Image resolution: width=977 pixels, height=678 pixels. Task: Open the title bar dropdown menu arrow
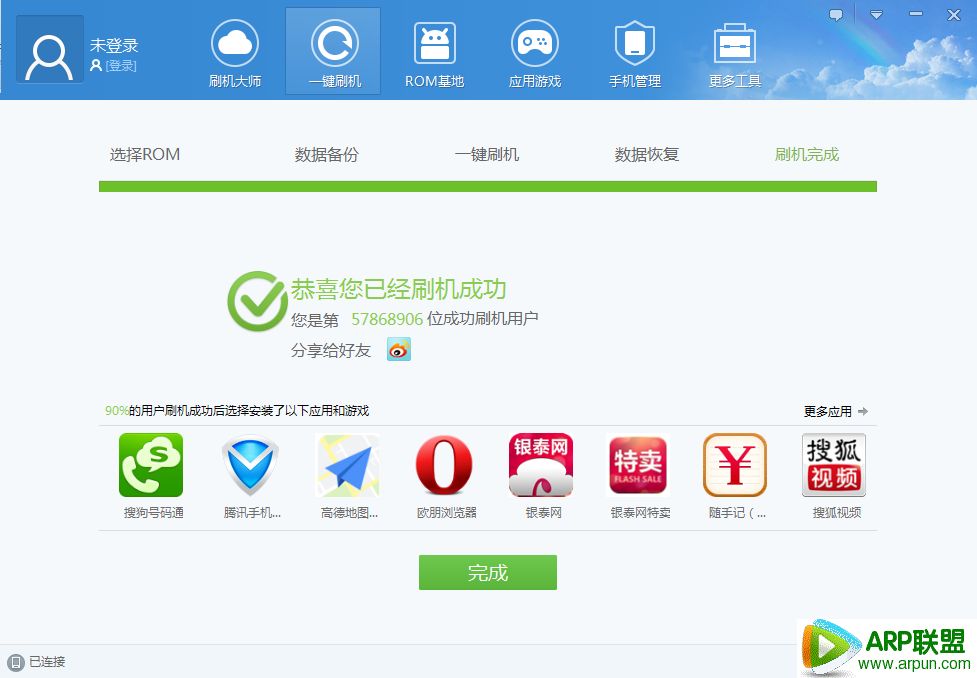point(877,15)
